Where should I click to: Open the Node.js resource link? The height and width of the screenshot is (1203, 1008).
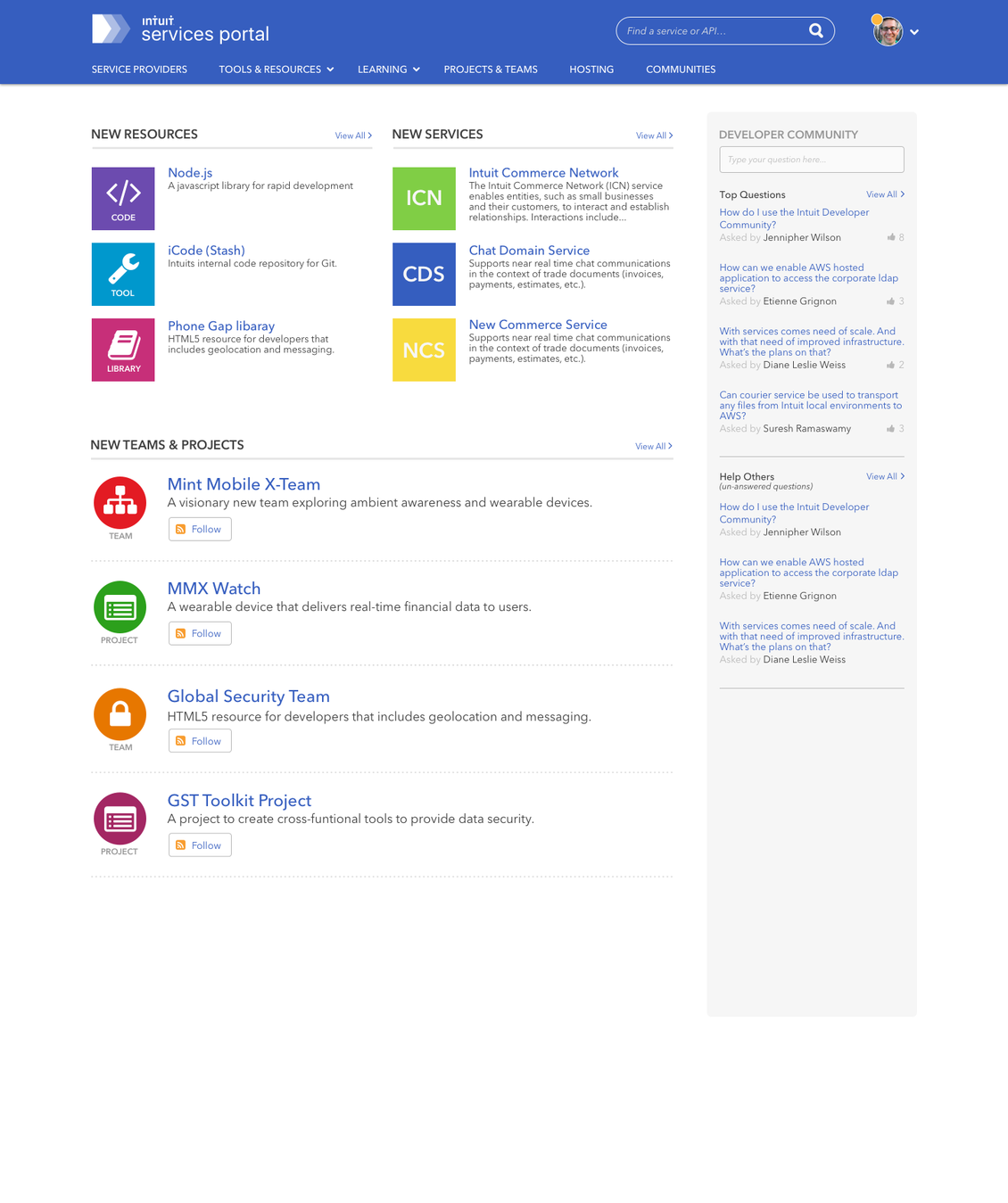click(x=190, y=173)
